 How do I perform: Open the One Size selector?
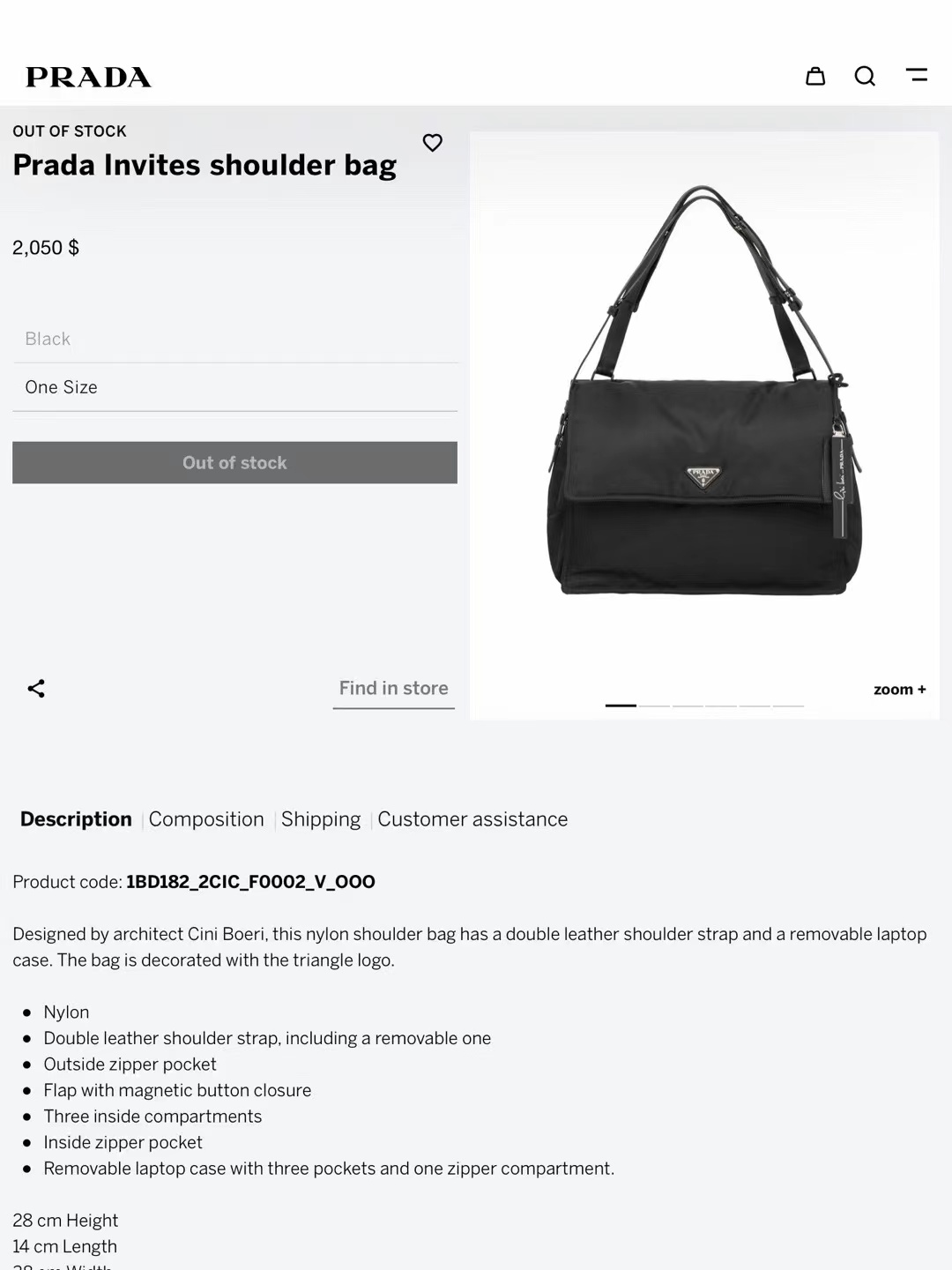coord(234,387)
